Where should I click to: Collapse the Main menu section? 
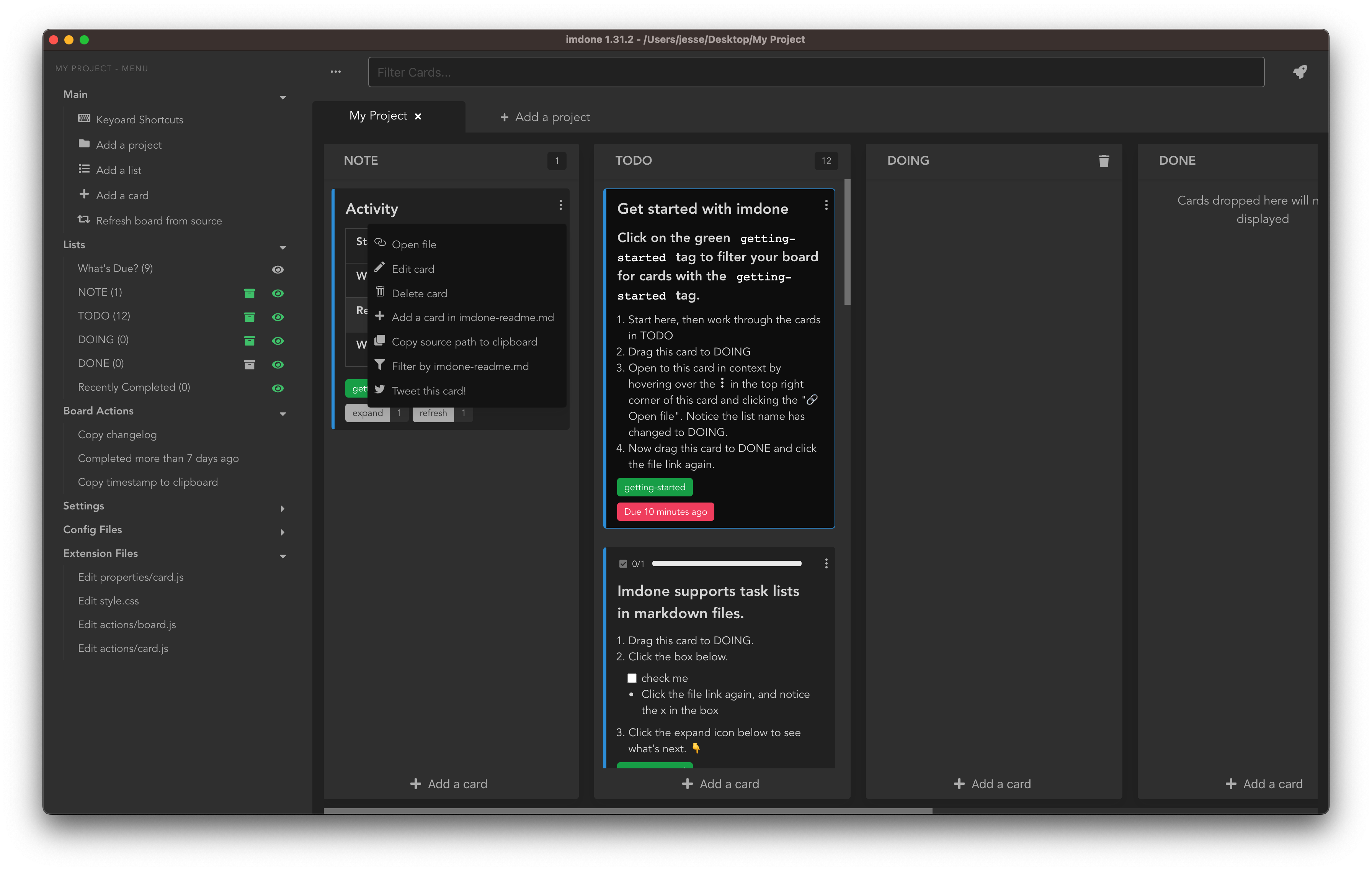coord(283,97)
